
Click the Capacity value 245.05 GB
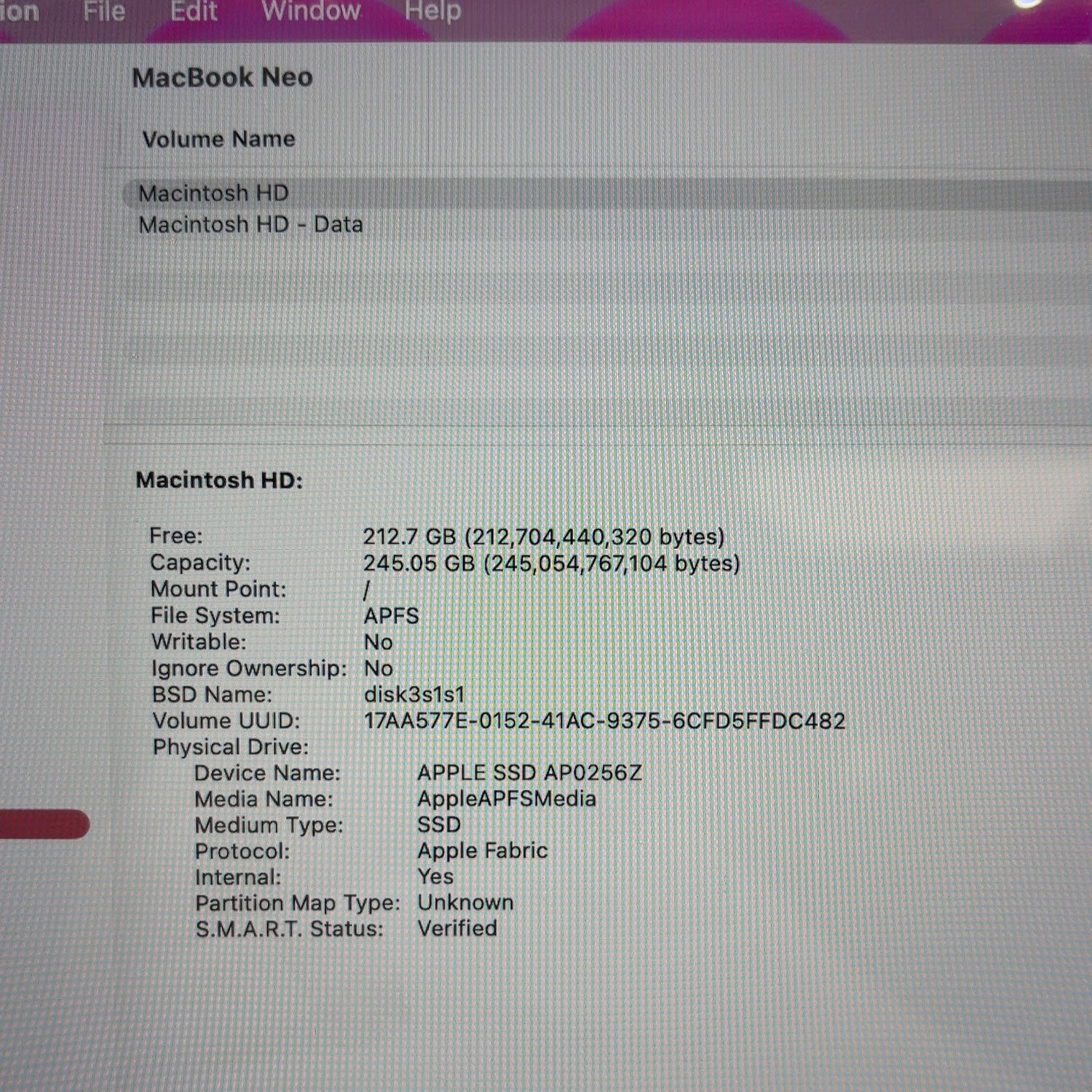point(551,563)
